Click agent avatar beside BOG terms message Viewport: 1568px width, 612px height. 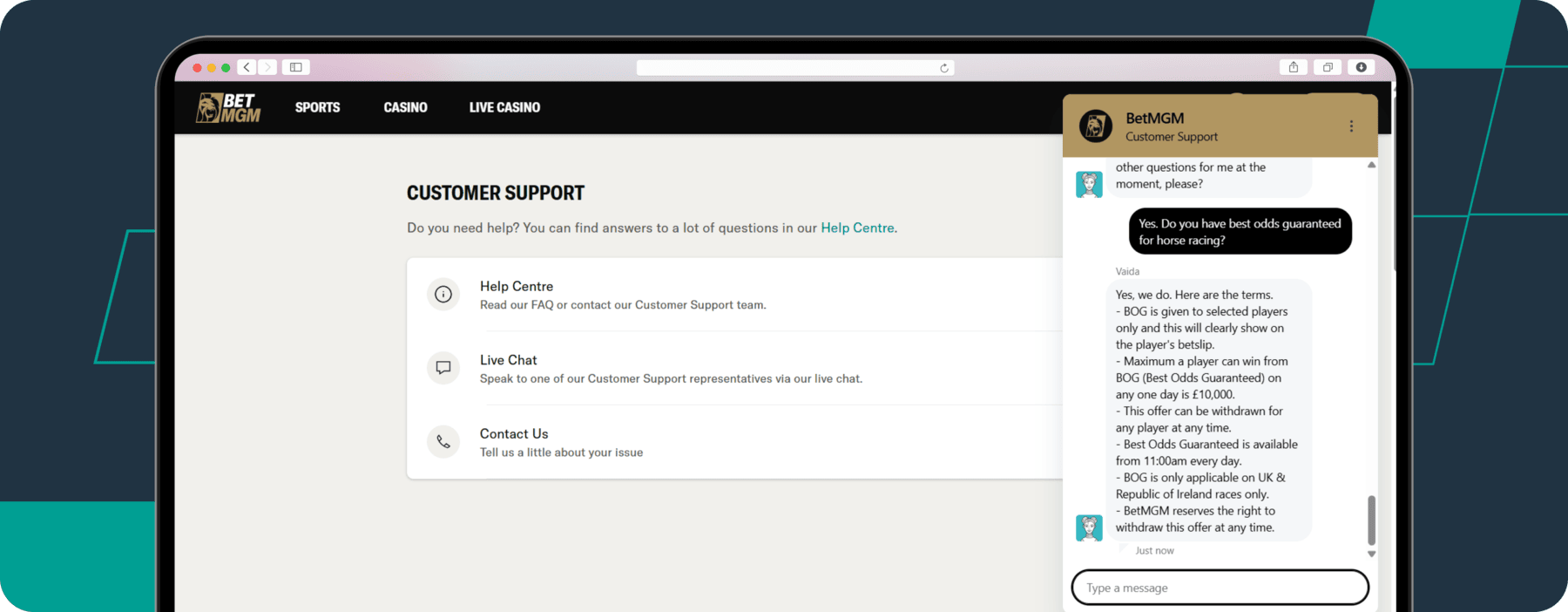click(x=1089, y=527)
